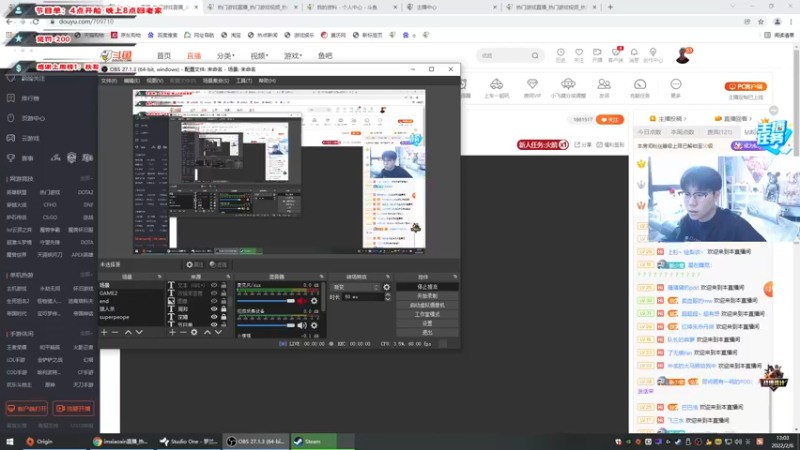Viewport: 800px width, 450px height.
Task: Open OBS 编辑 menu
Action: [131, 81]
